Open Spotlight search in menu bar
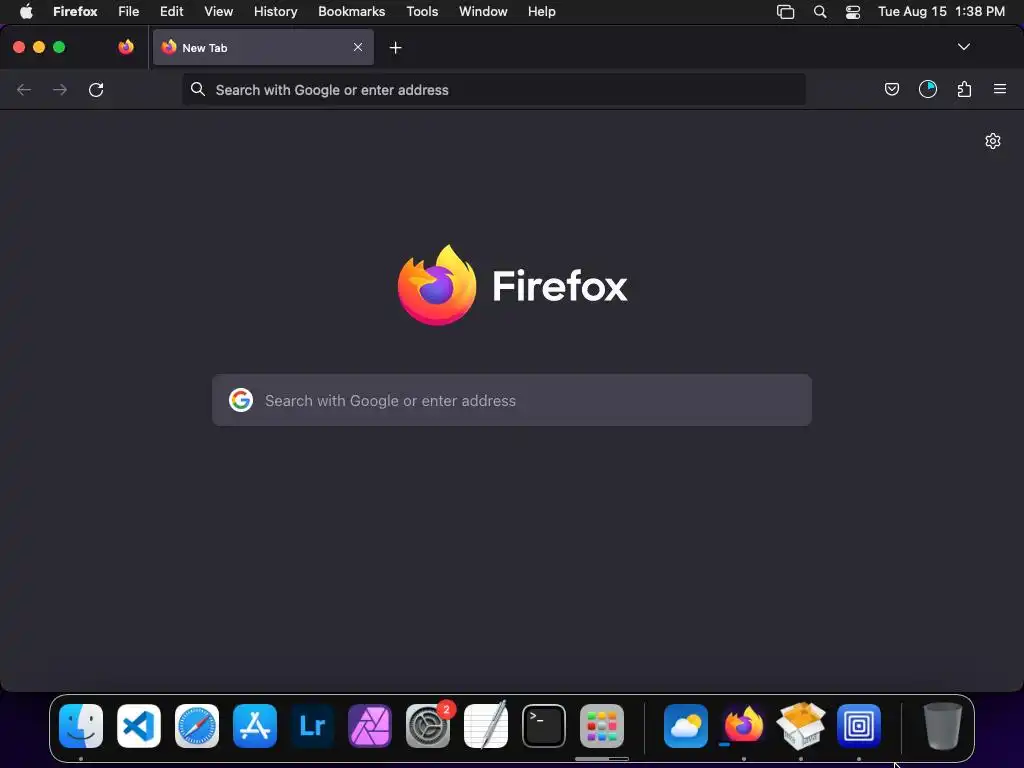 (x=820, y=12)
